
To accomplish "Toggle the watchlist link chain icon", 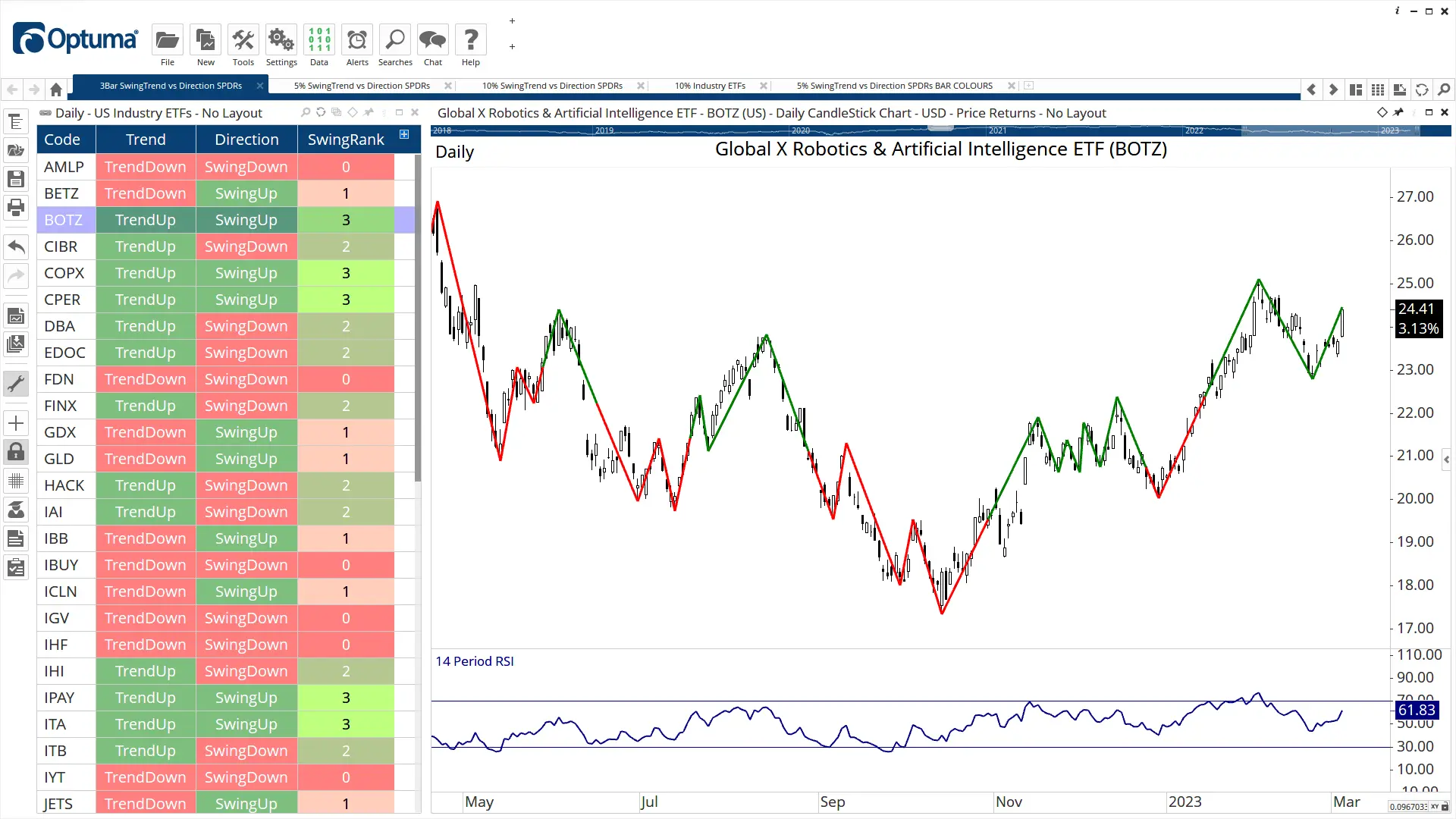I will coord(45,113).
